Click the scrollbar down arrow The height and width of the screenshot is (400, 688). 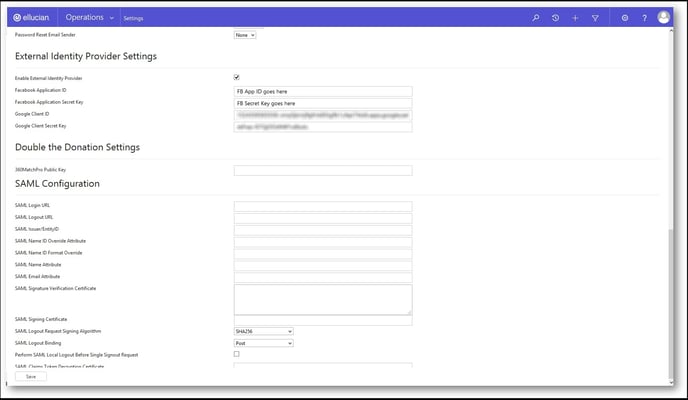[670, 382]
